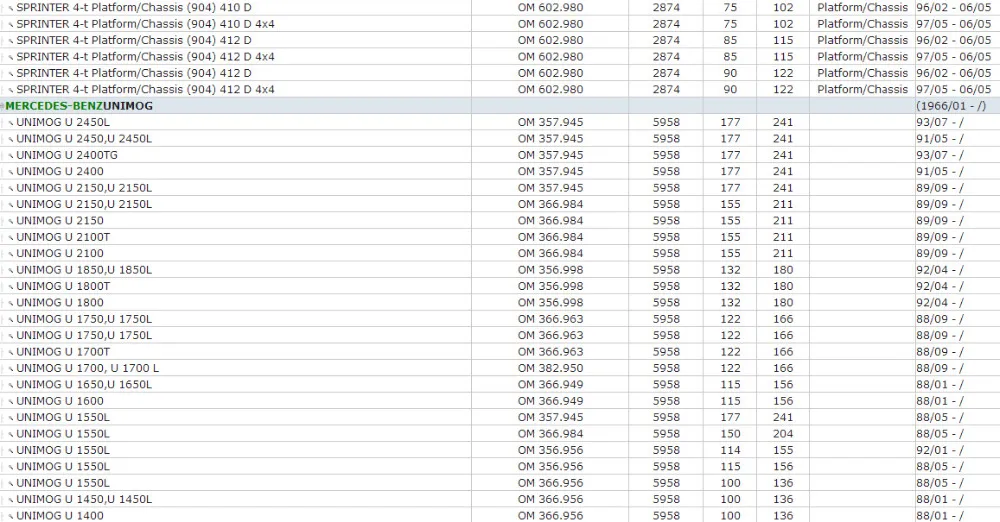Click the 96/02 - 06/05 date for 410 D
This screenshot has height=522, width=1000.
[953, 8]
